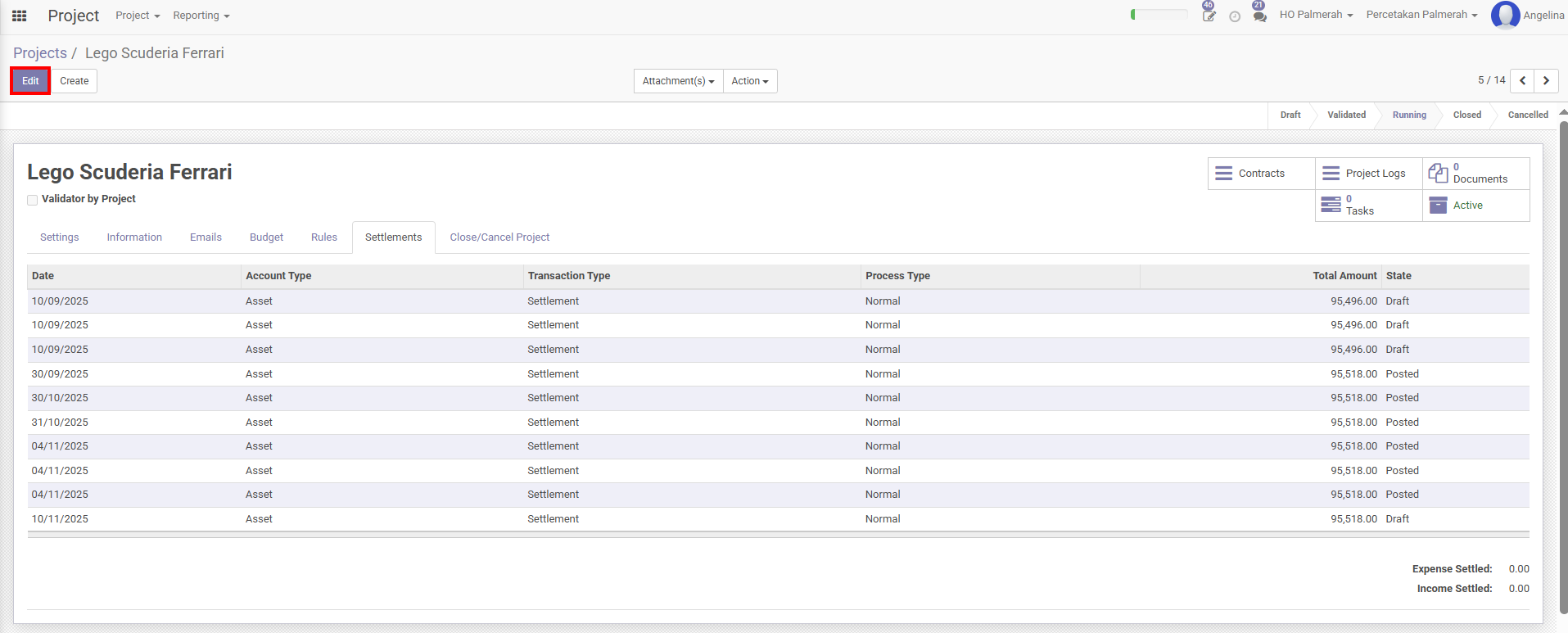
Task: Open the clock timer icon in top bar
Action: pos(1235,16)
